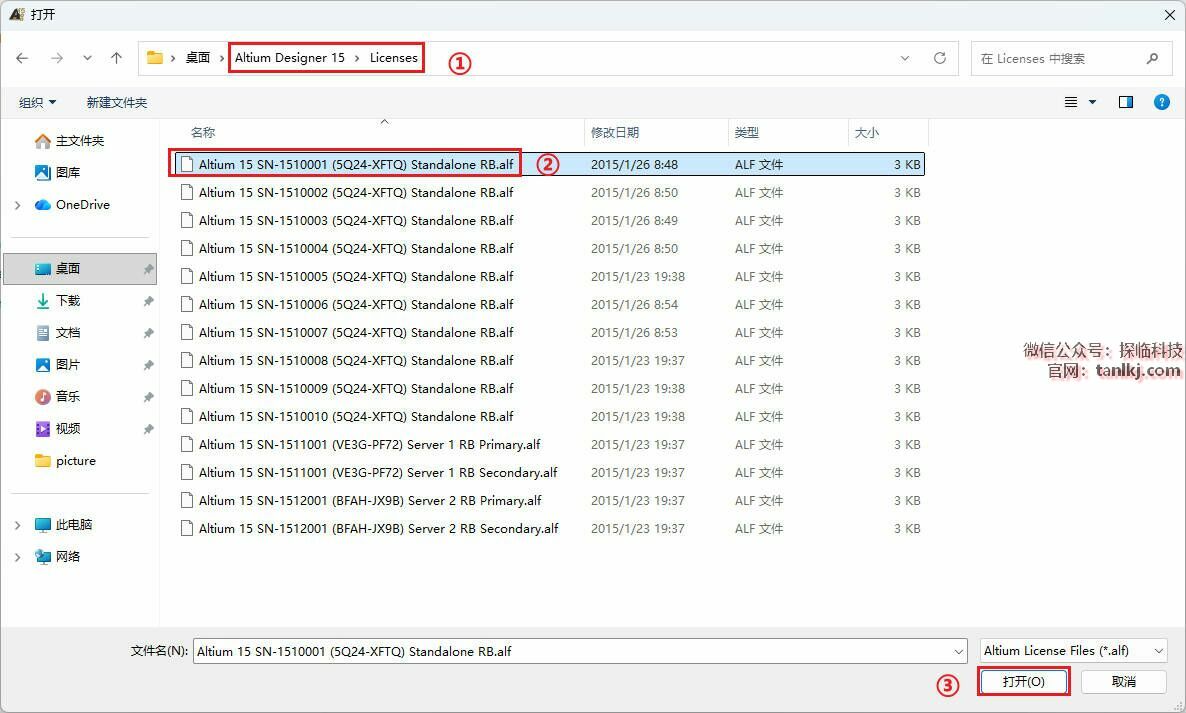
Task: Sort by 名称 column
Action: point(203,132)
